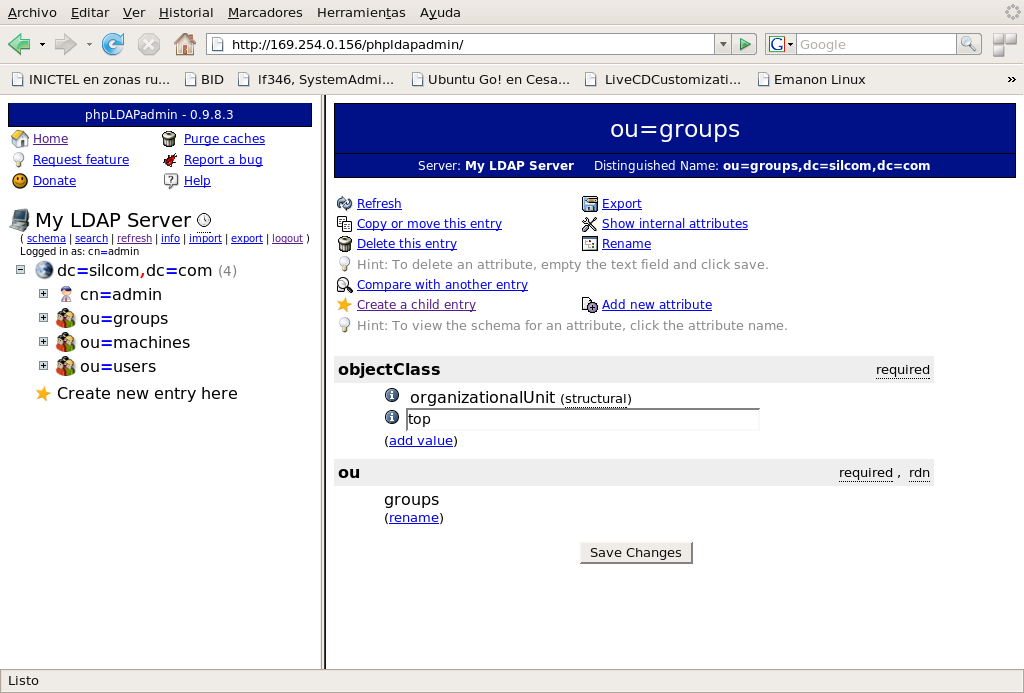Click the browser home icon
The width and height of the screenshot is (1024, 693).
click(184, 44)
